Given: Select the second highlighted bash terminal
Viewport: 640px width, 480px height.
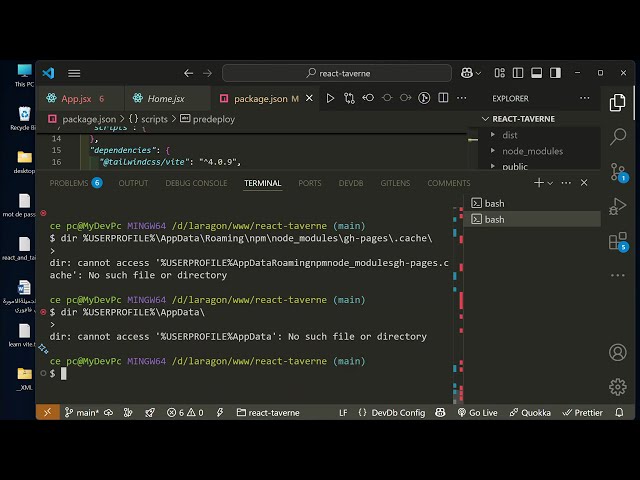Looking at the screenshot, I should click(x=532, y=219).
